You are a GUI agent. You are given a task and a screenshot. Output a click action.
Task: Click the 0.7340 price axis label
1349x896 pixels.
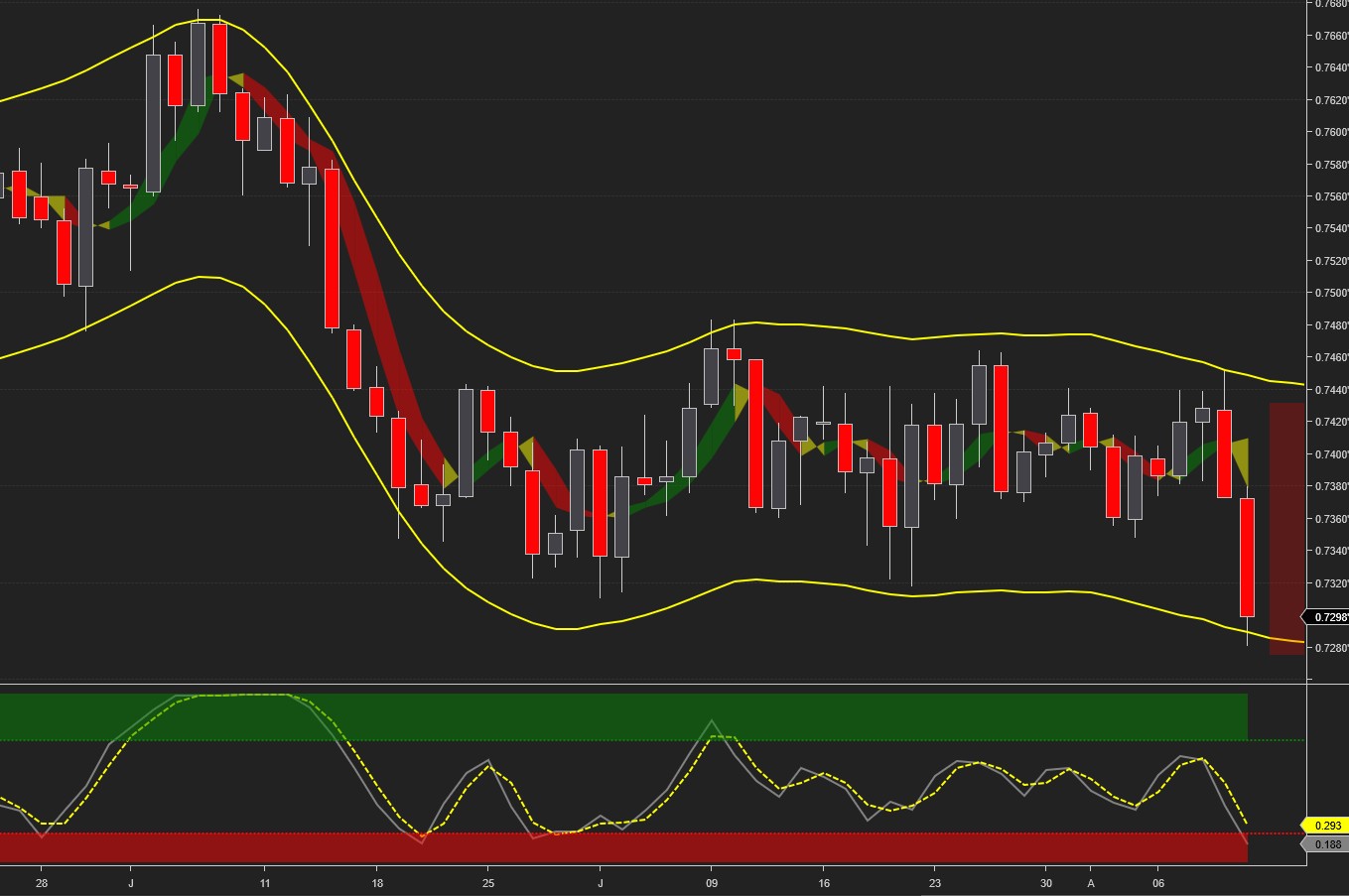tap(1331, 551)
